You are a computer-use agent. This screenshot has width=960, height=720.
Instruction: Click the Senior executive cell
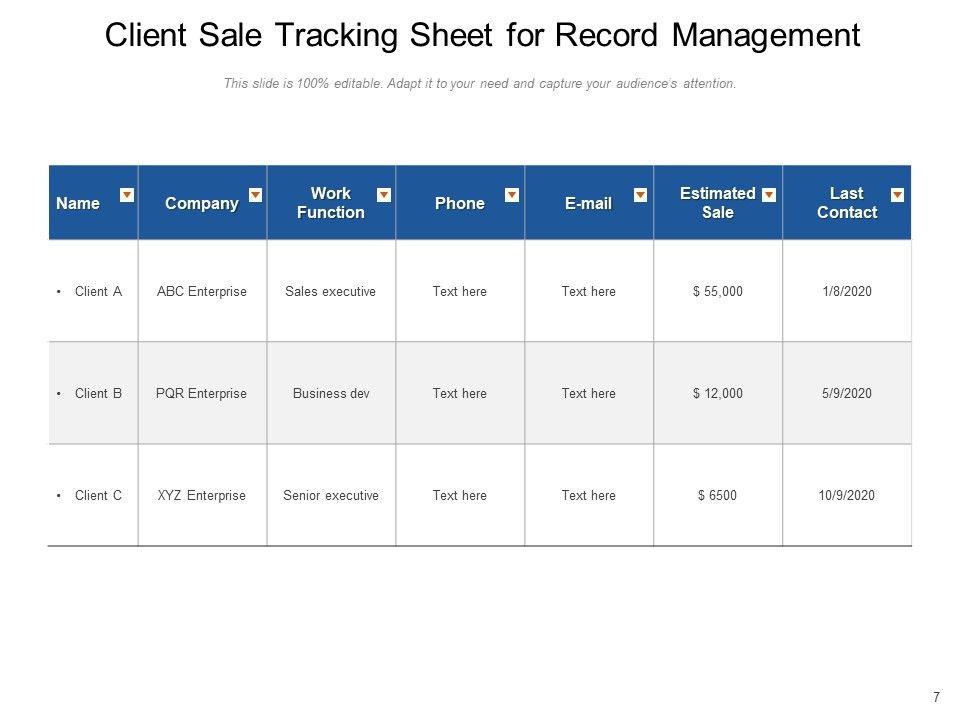pyautogui.click(x=331, y=495)
